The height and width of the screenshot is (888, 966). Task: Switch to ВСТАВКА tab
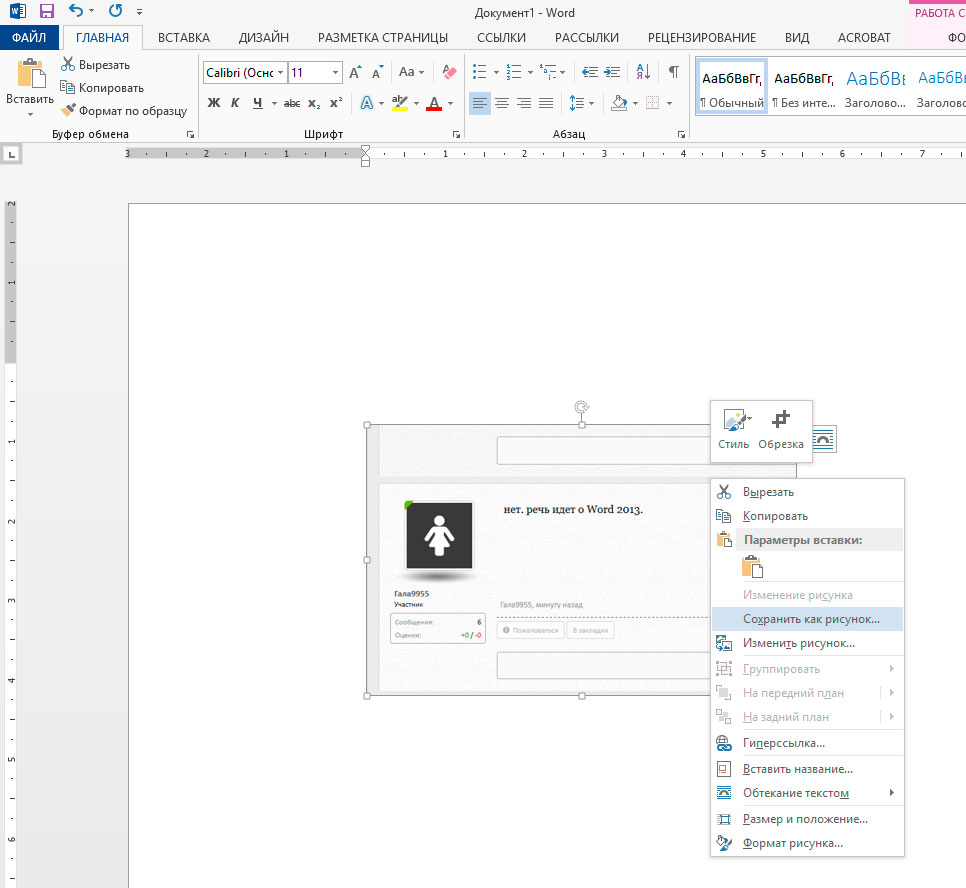click(184, 38)
